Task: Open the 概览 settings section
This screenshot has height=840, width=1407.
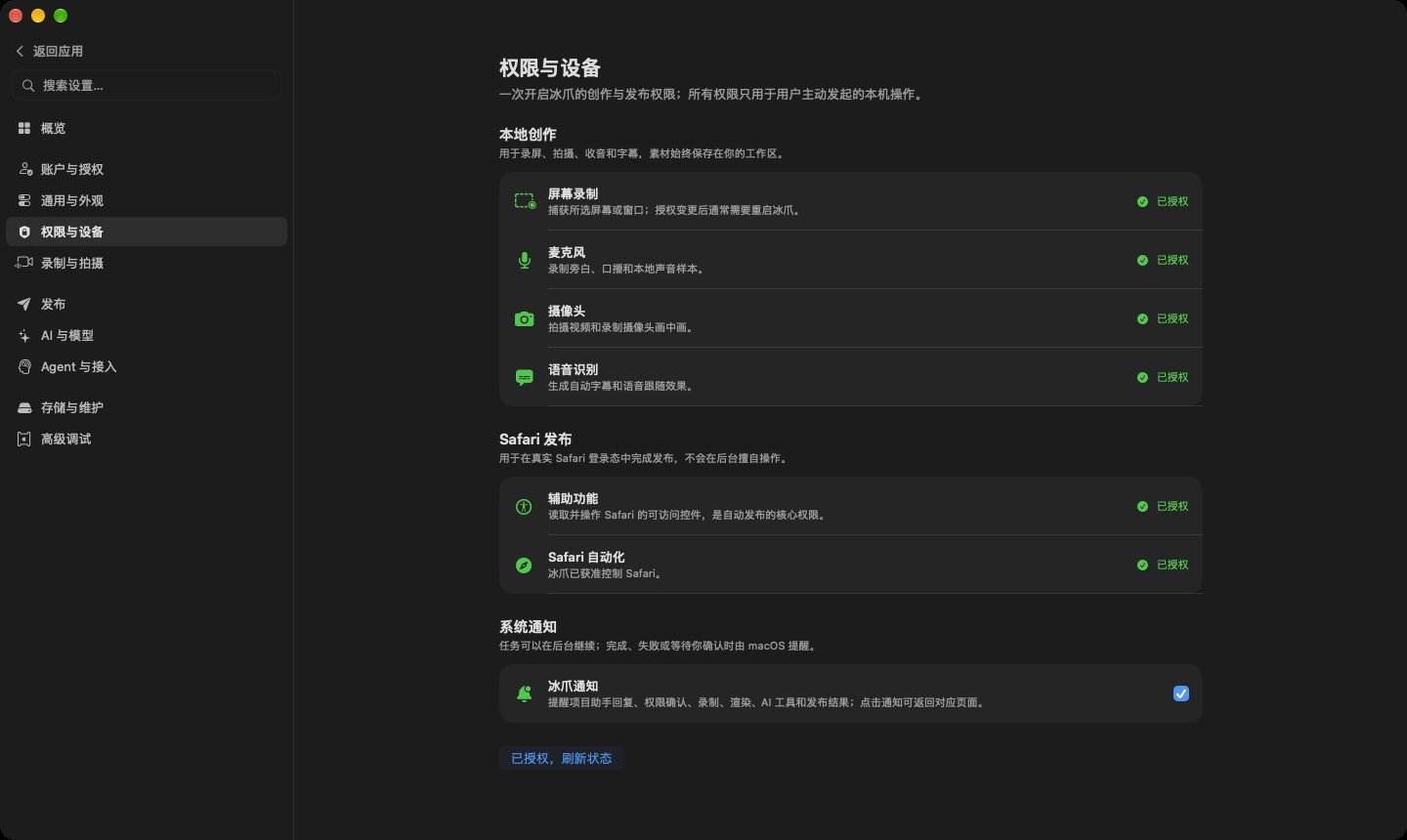Action: click(x=147, y=128)
